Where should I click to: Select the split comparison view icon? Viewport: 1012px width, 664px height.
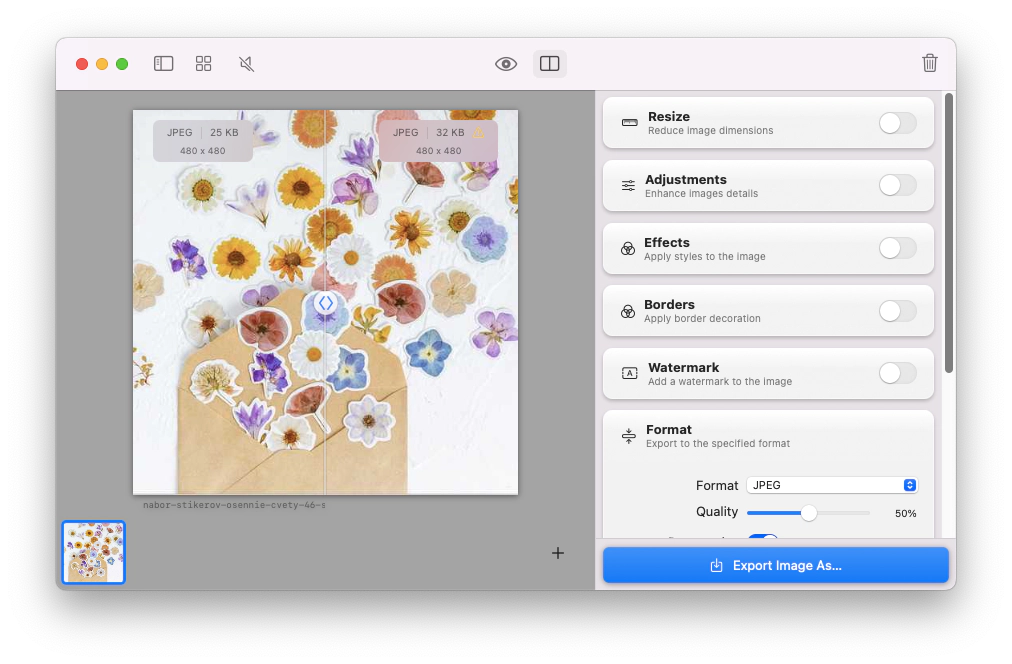[549, 64]
